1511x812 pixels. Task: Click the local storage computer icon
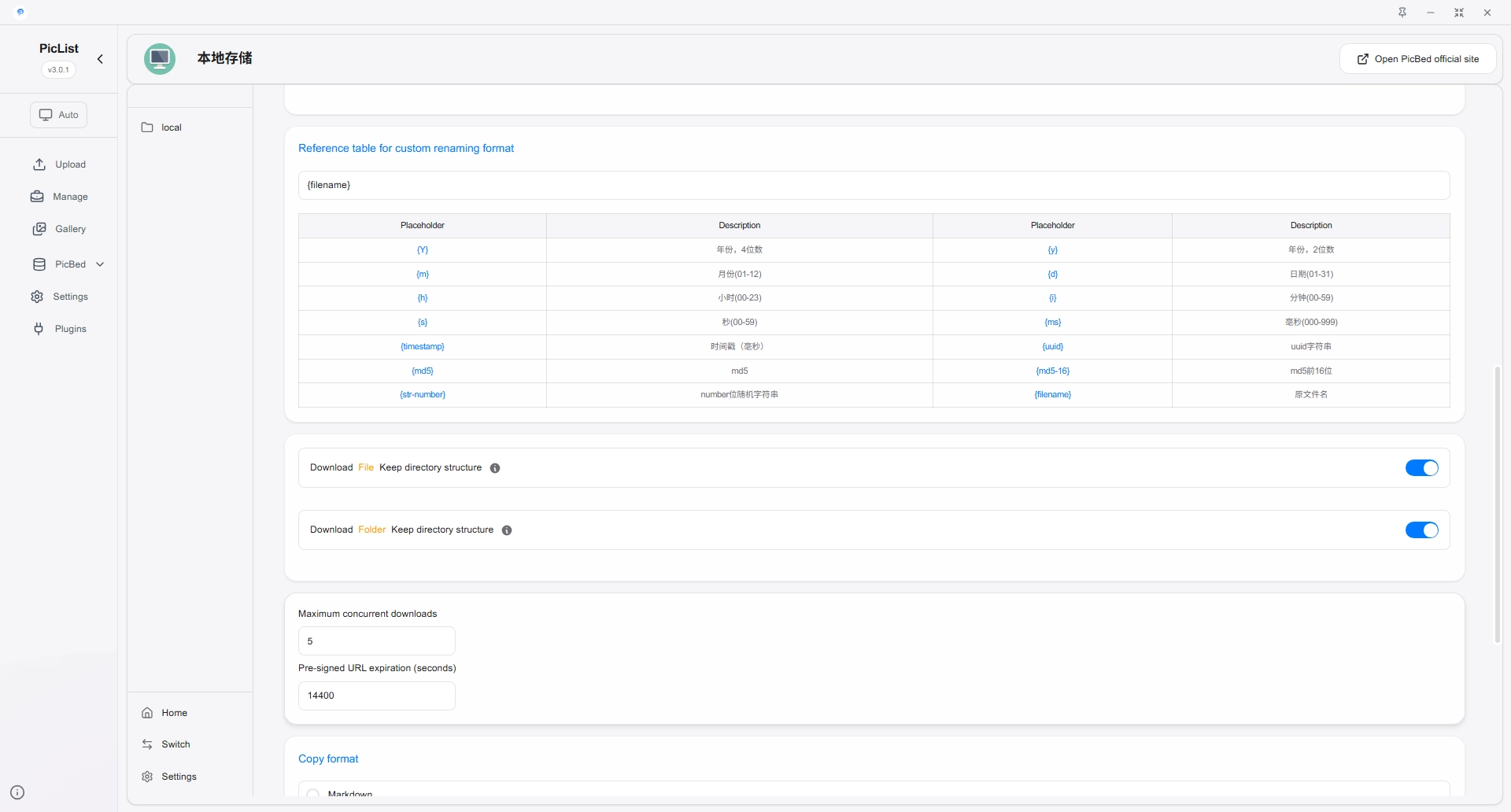160,59
